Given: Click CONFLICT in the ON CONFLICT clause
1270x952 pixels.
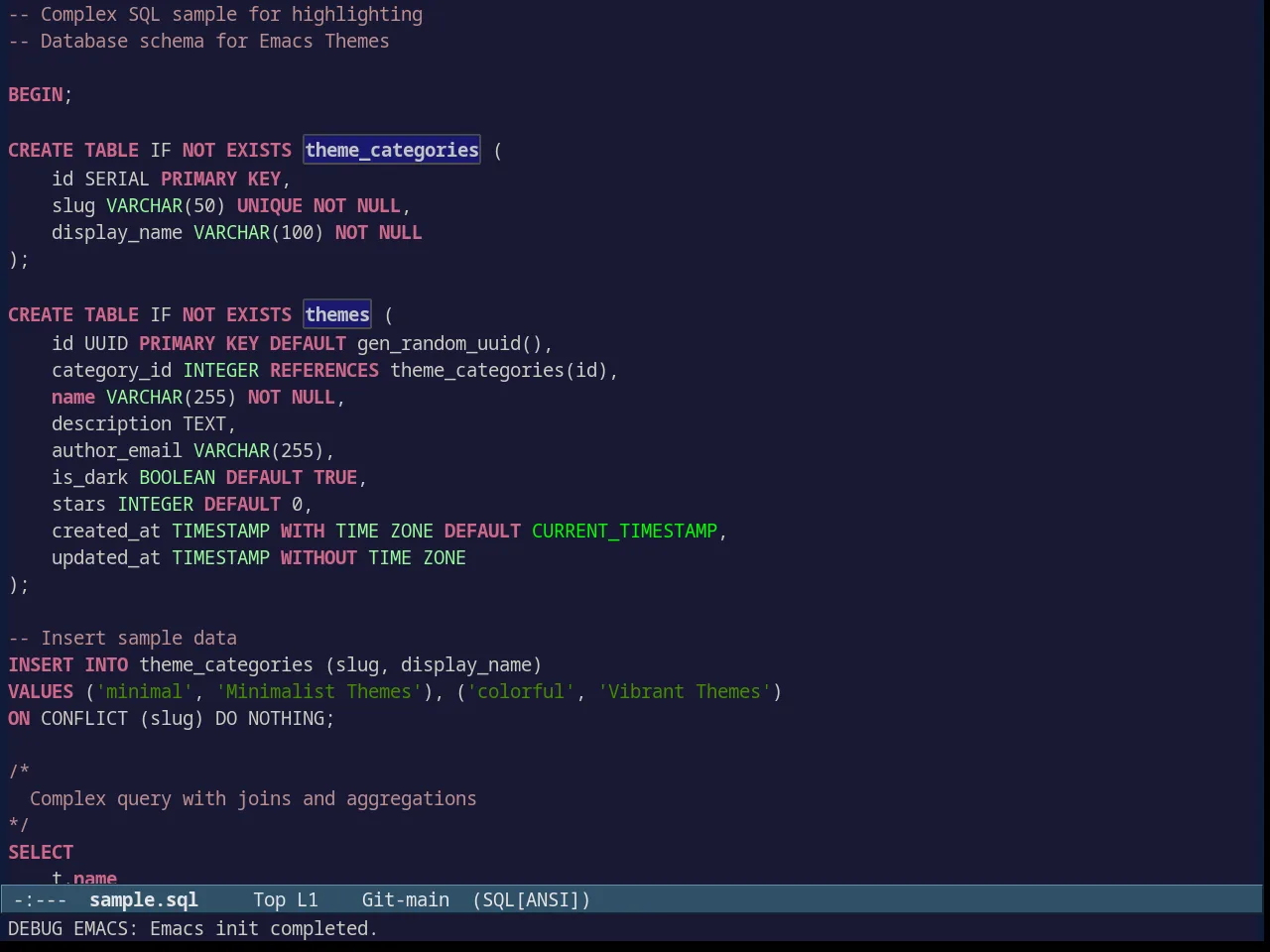Looking at the screenshot, I should pyautogui.click(x=84, y=718).
